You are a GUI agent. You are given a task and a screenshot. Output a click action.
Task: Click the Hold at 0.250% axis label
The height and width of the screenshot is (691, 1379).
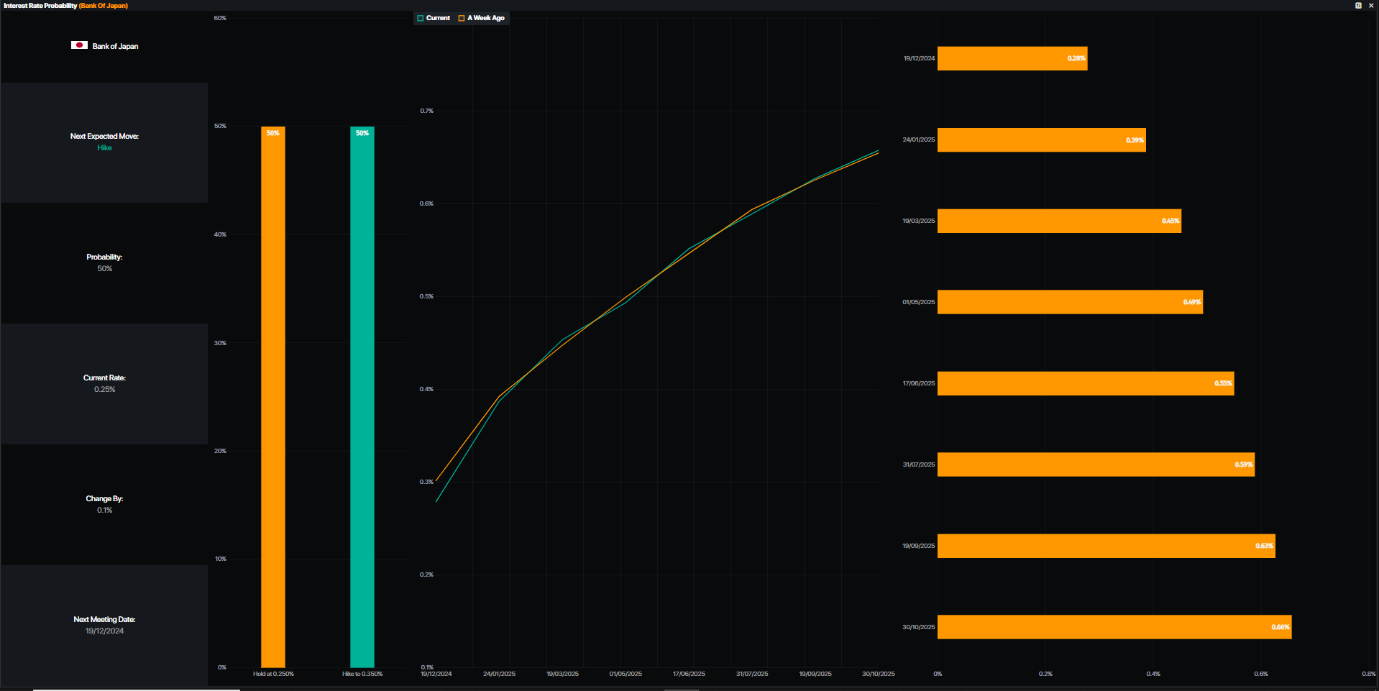click(273, 674)
